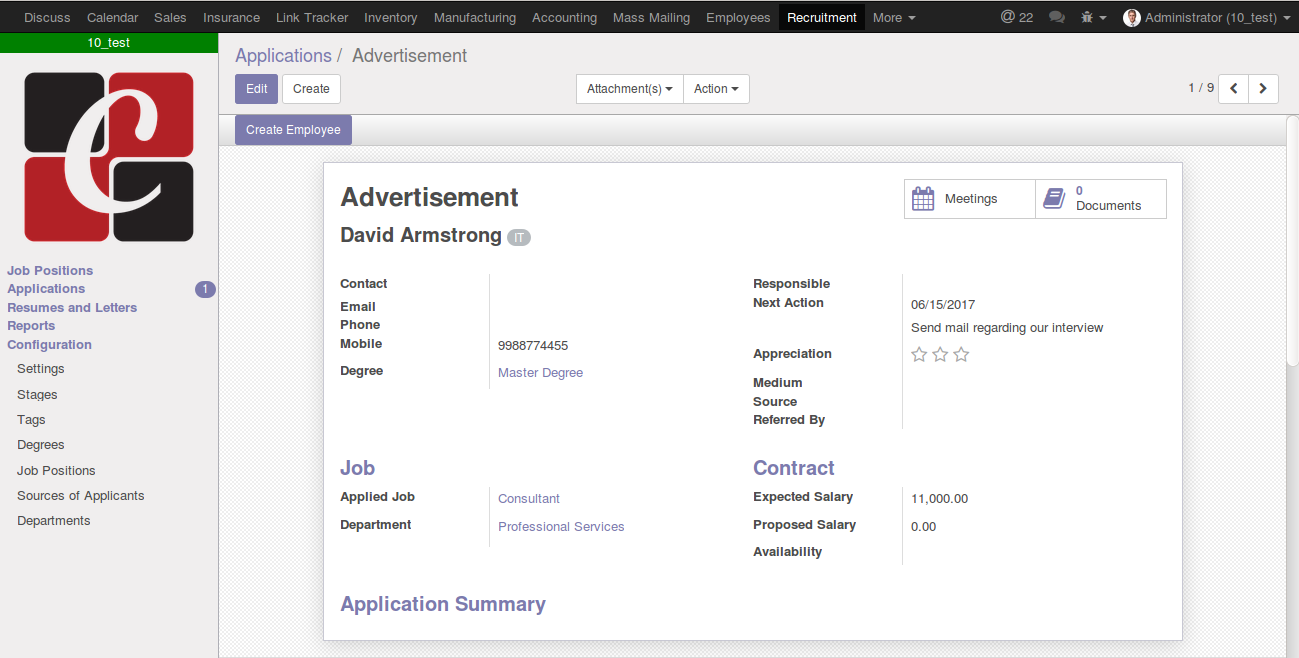This screenshot has width=1299, height=658.
Task: Open the More menu dropdown
Action: pos(894,18)
